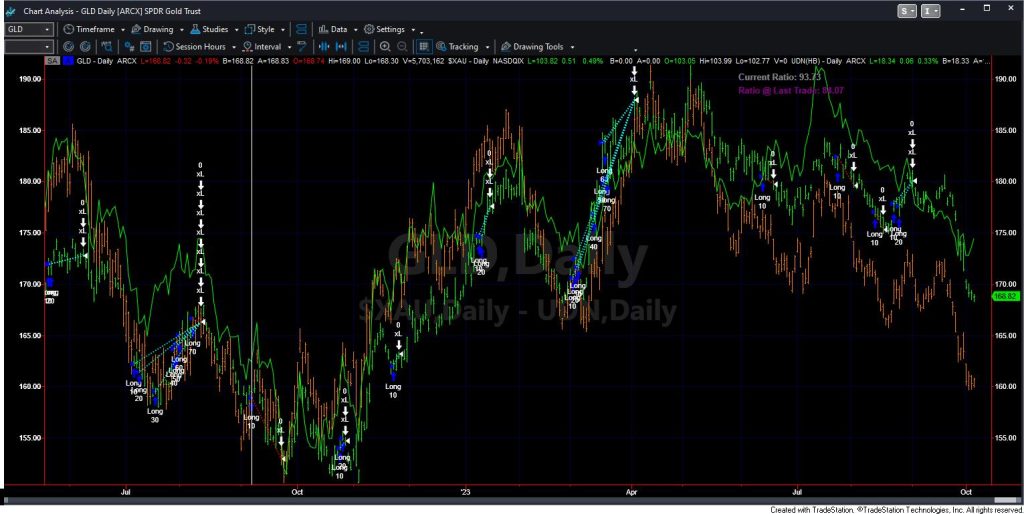The image size is (1024, 514).
Task: Expand the Settings dropdown arrow
Action: 413,30
